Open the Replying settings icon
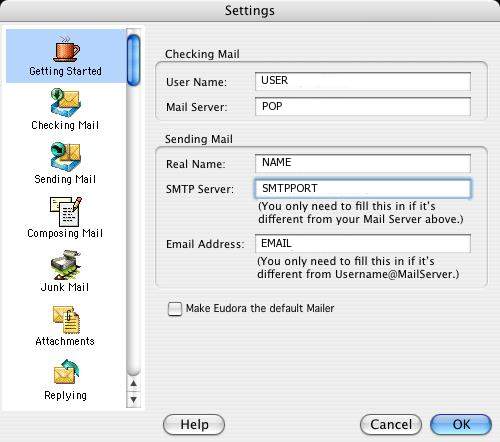 [x=66, y=372]
